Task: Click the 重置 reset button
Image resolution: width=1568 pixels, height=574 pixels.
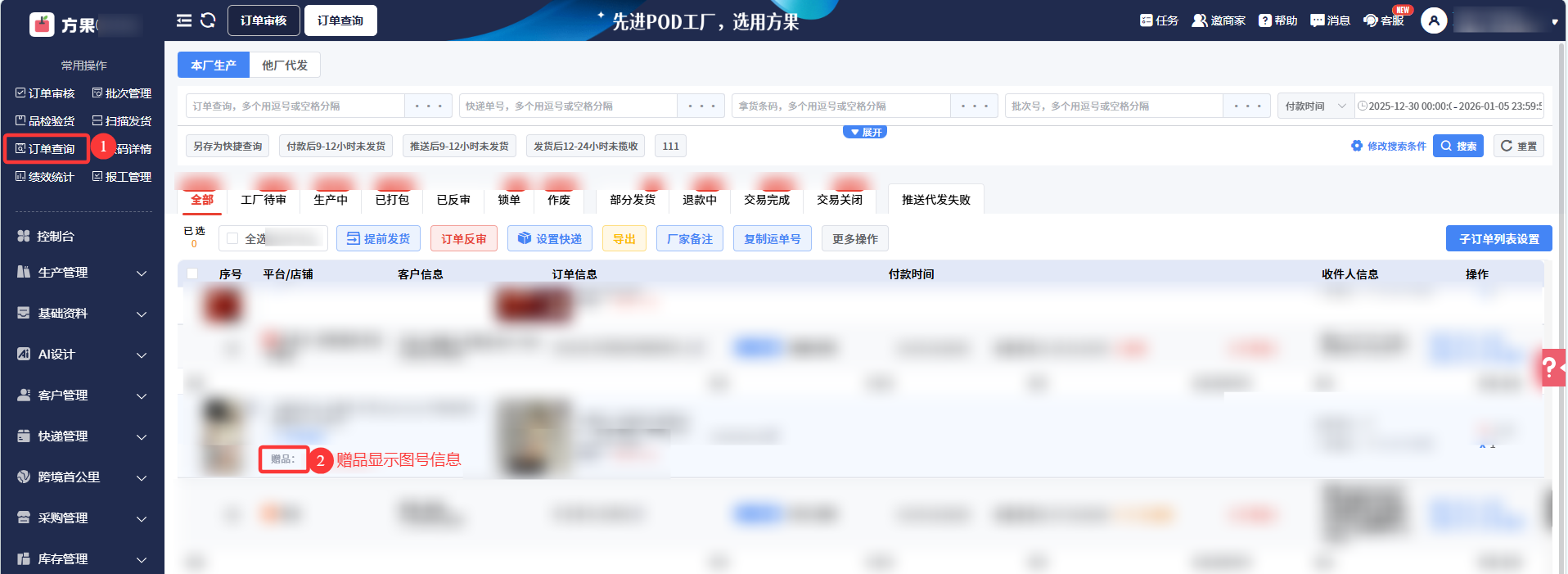Action: pyautogui.click(x=1519, y=146)
